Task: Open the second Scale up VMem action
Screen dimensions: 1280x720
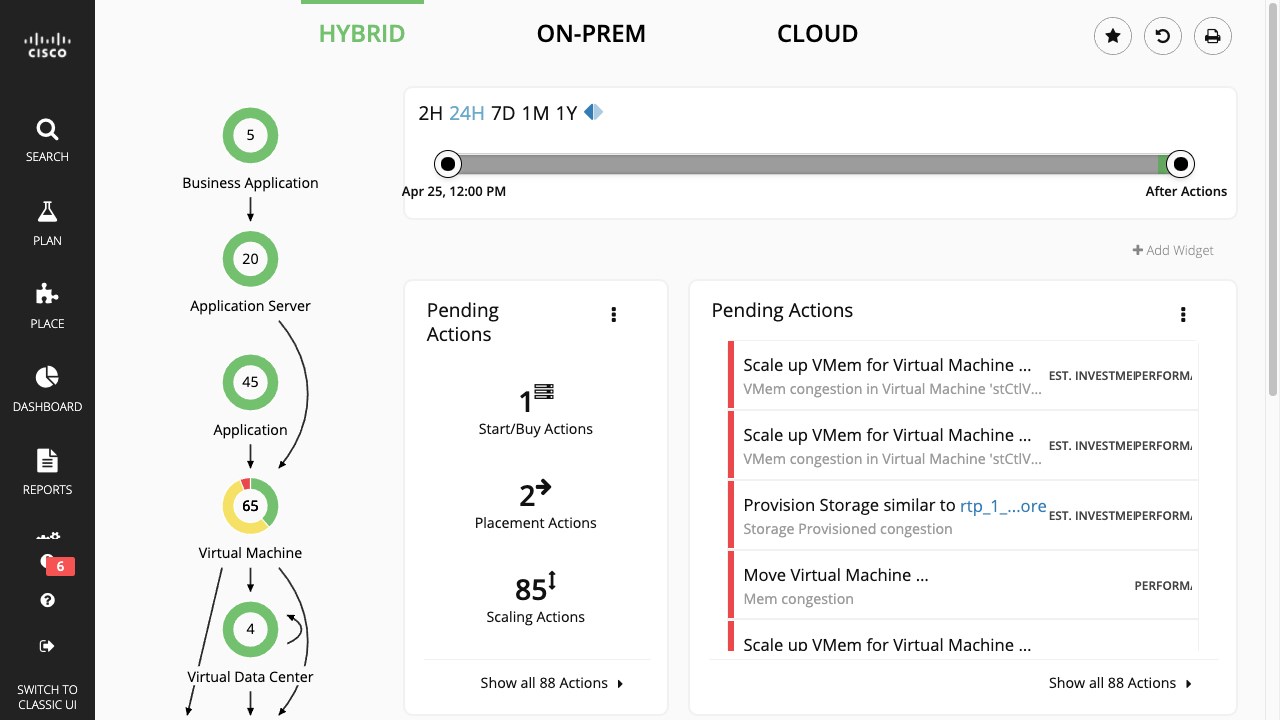Action: click(964, 446)
